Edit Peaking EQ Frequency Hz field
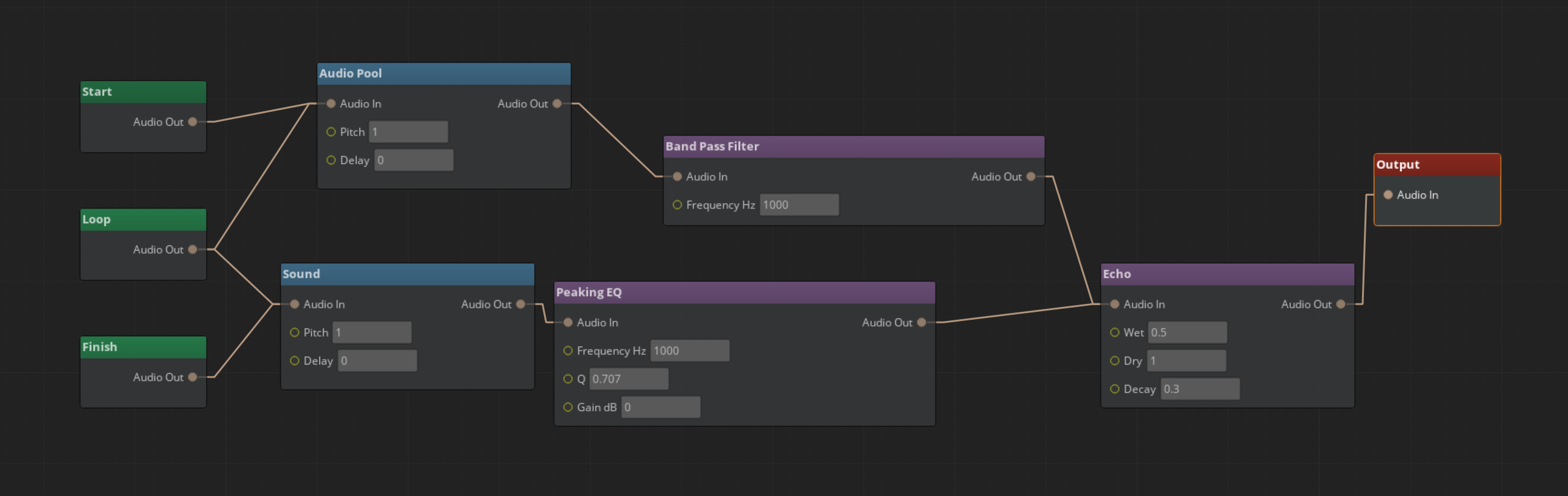Viewport: 1568px width, 496px height. pos(690,350)
